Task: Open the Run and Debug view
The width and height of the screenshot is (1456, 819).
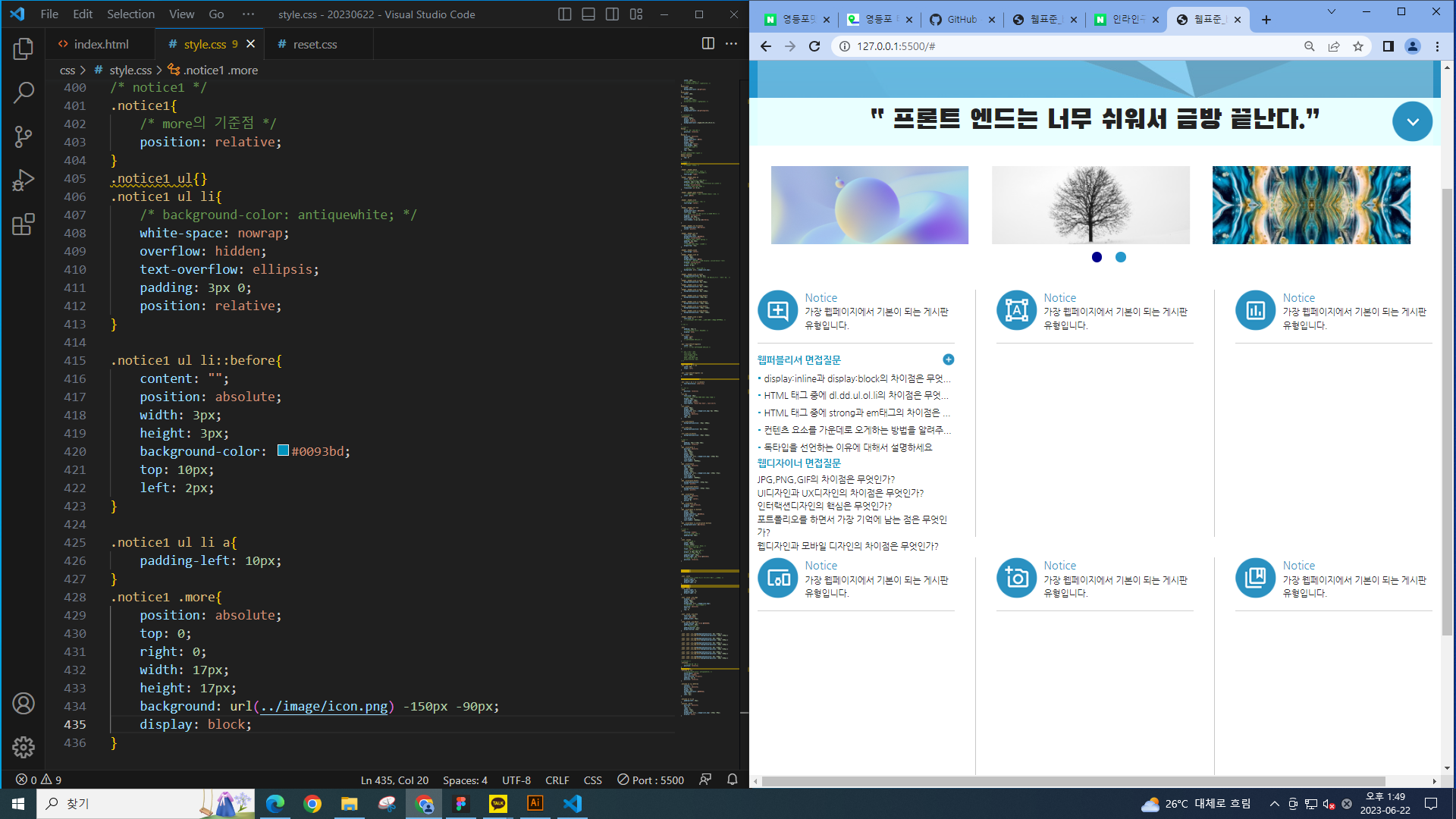Action: pyautogui.click(x=24, y=180)
